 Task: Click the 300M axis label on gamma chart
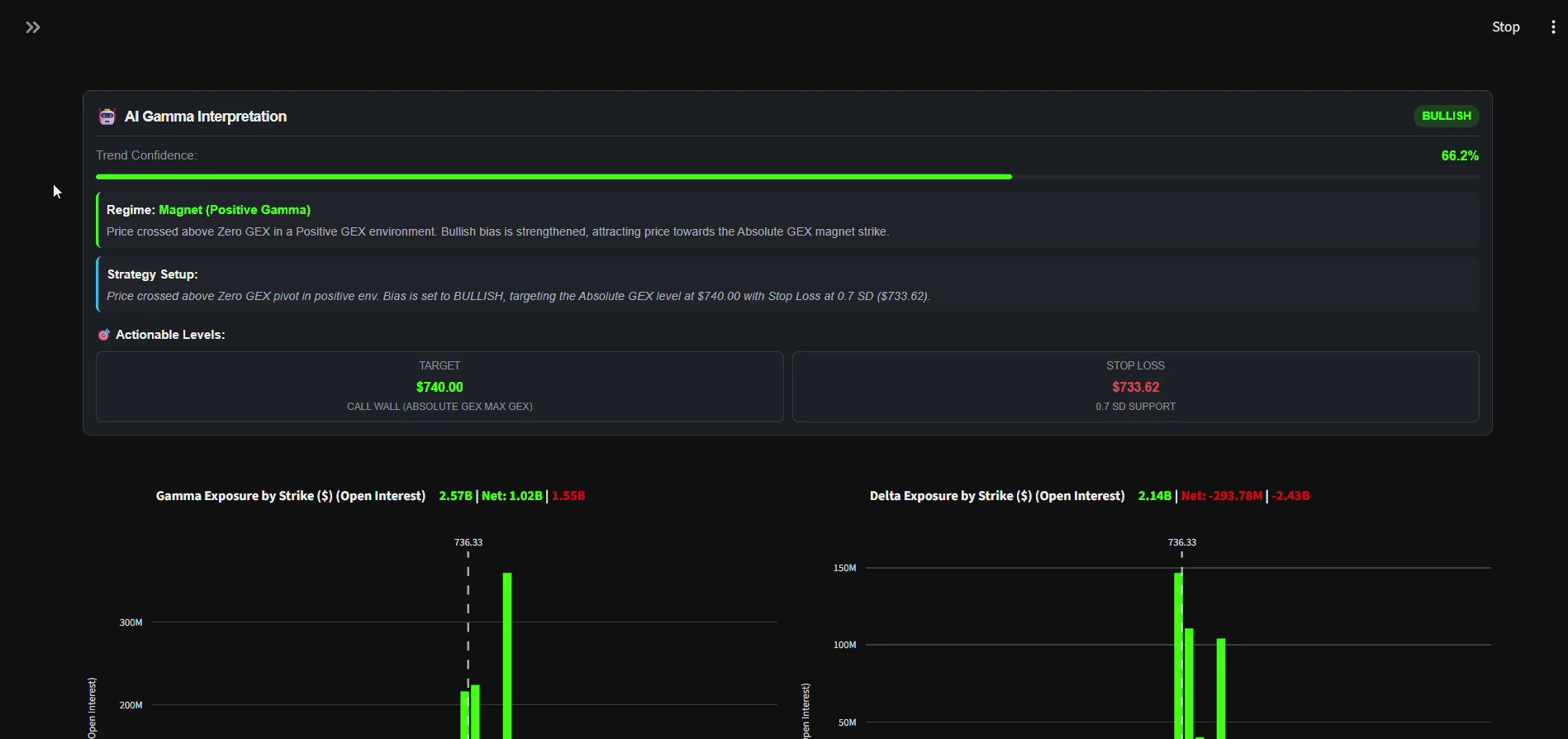[131, 622]
